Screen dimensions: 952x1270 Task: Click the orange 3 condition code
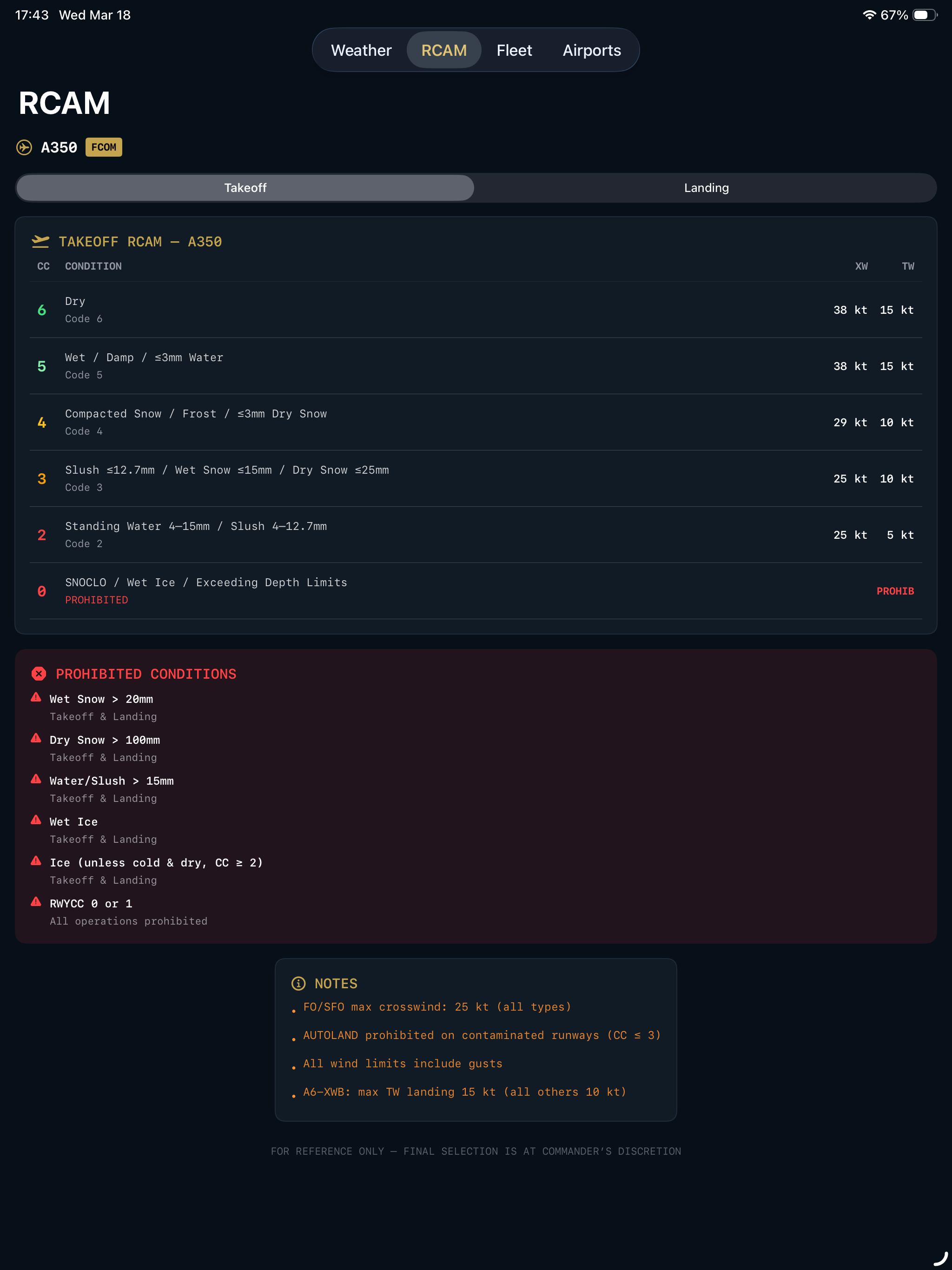pyautogui.click(x=42, y=479)
